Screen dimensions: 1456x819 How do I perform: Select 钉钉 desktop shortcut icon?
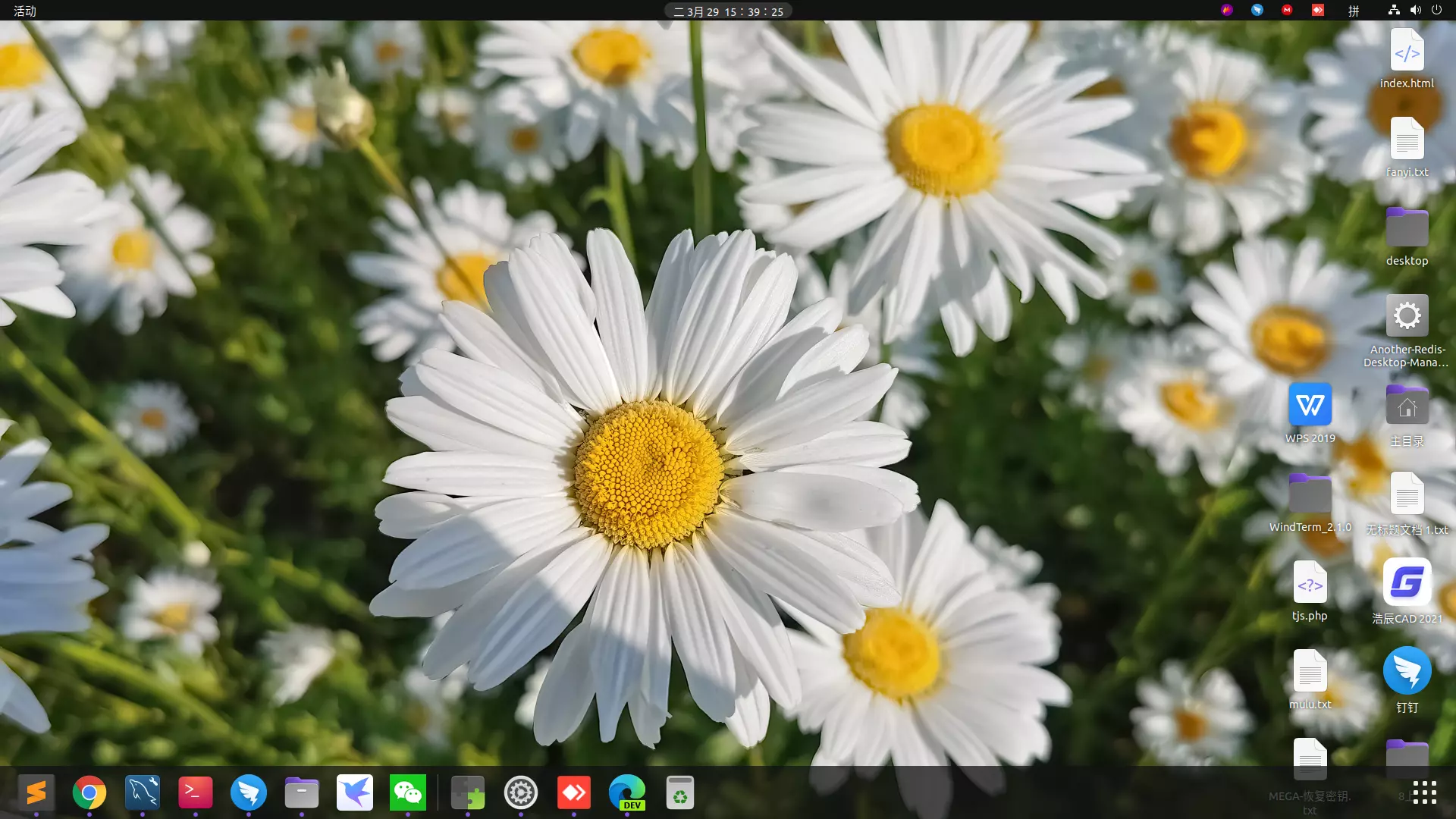1407,680
